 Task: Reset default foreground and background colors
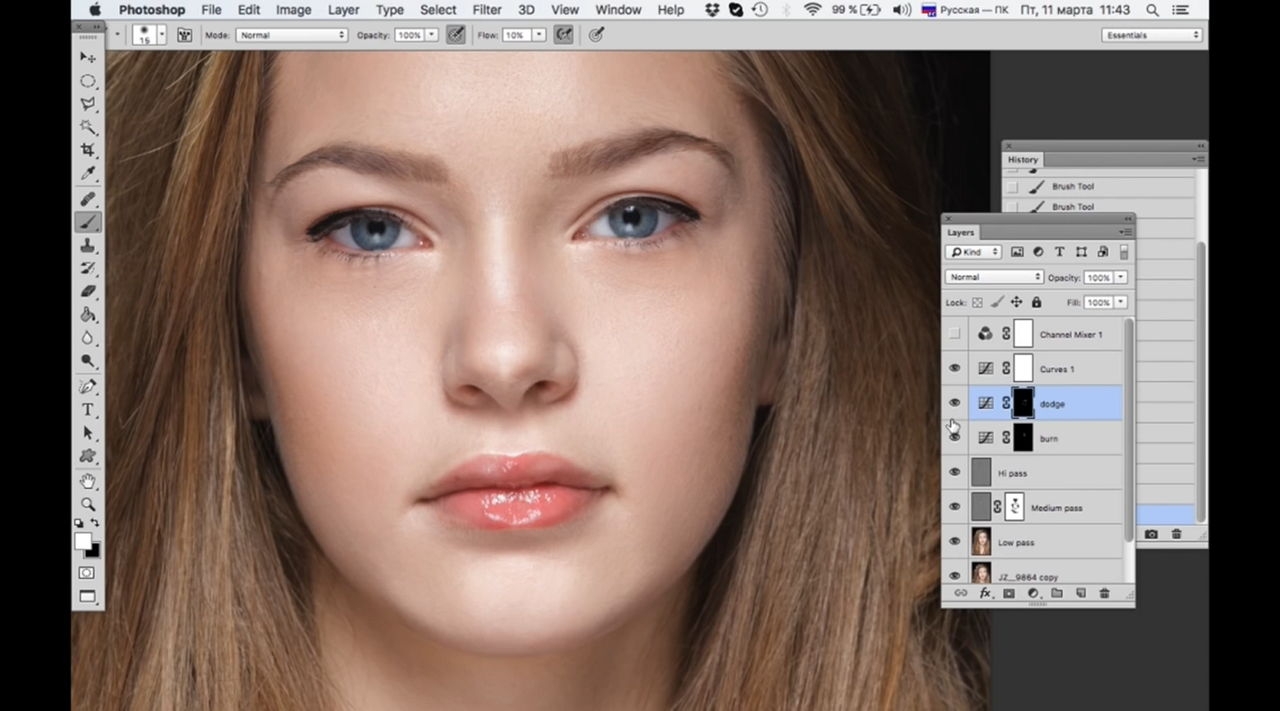coord(79,523)
